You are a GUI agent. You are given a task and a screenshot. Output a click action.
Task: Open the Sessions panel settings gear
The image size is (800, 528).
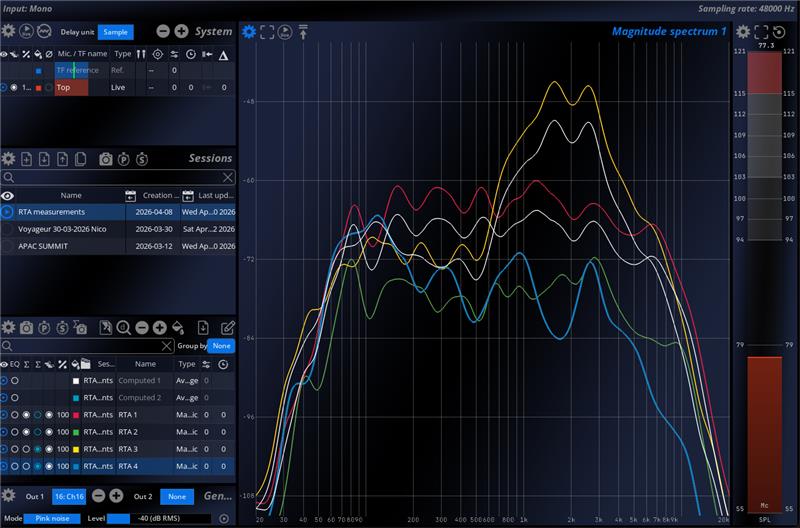[x=9, y=159]
